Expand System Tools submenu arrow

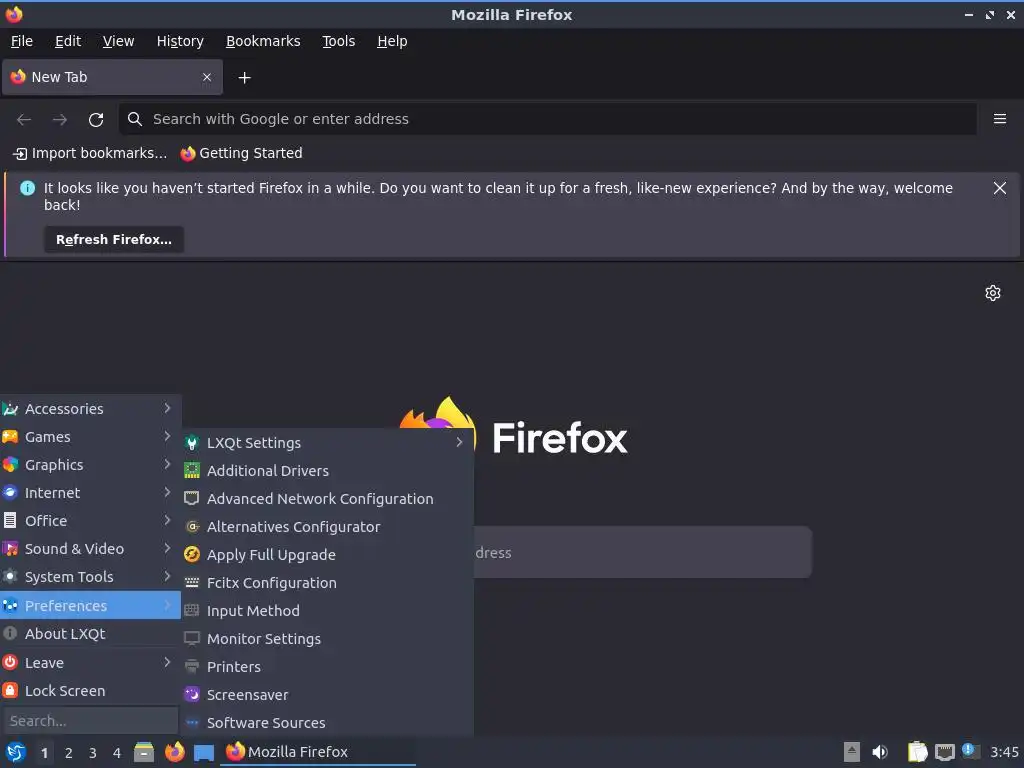point(168,577)
